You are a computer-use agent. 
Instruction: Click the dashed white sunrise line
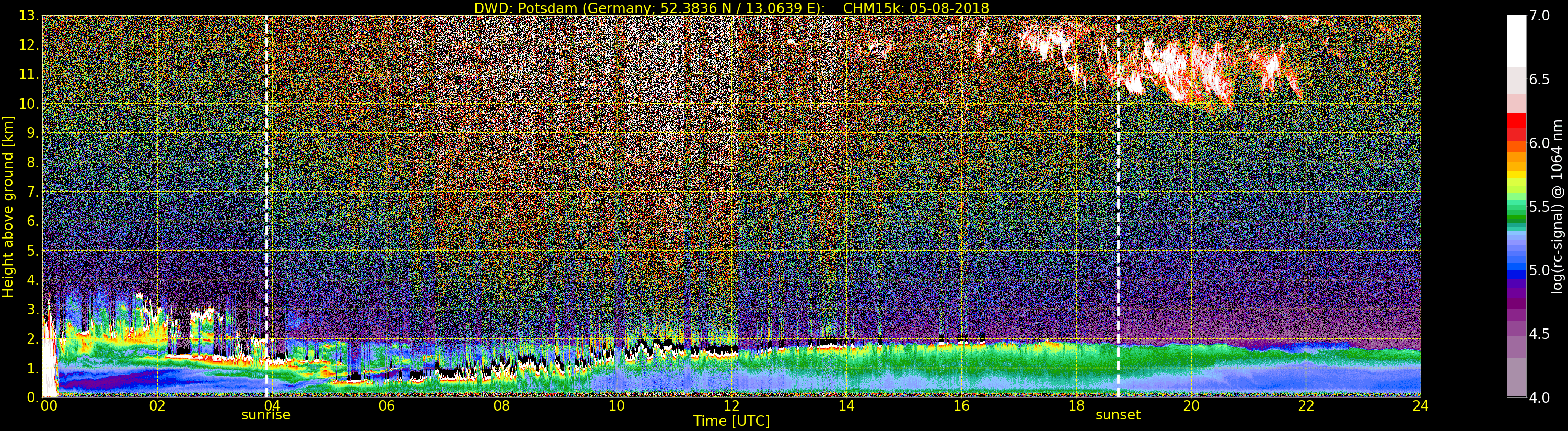coord(266,207)
